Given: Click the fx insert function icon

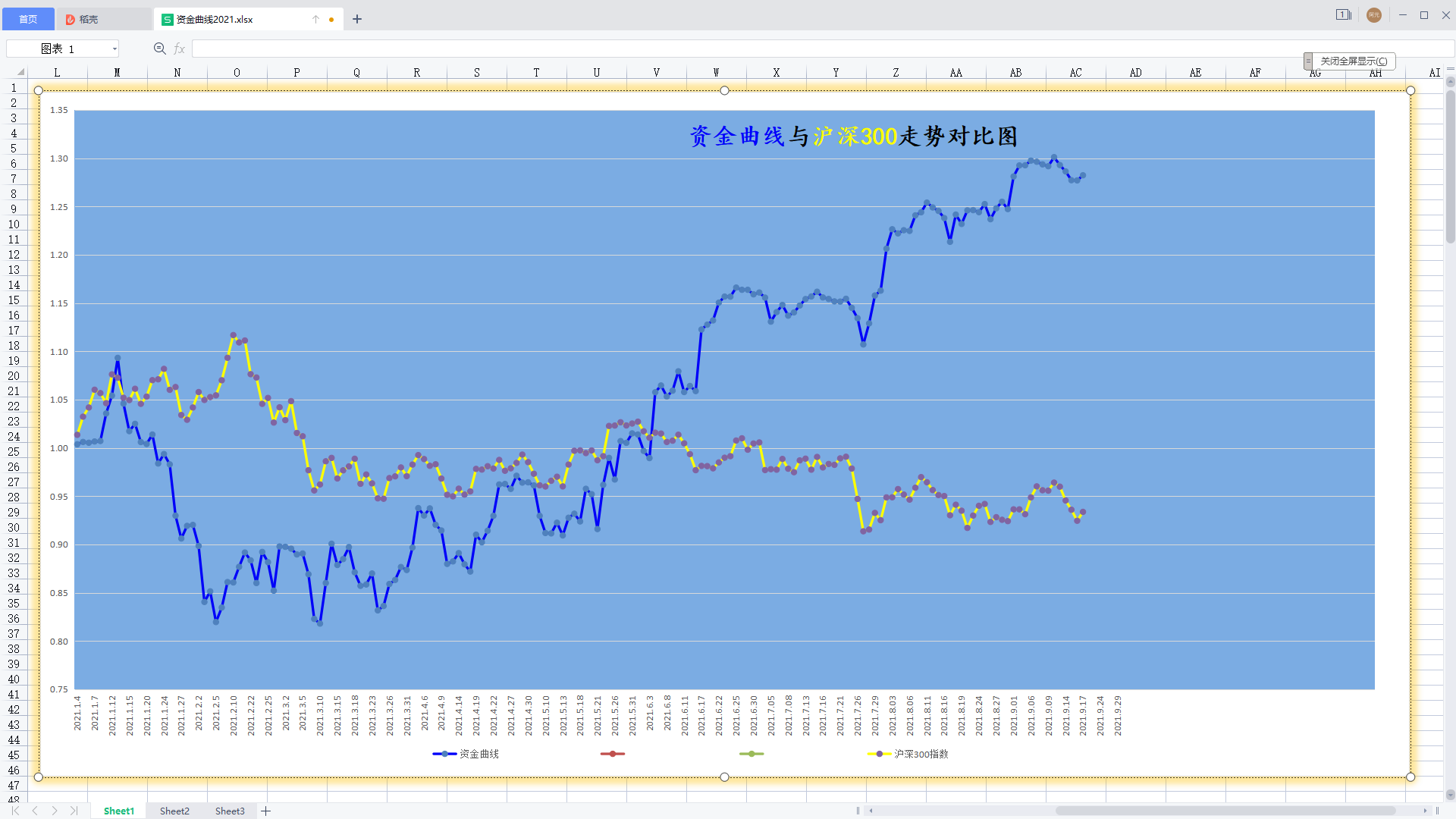Looking at the screenshot, I should 180,49.
